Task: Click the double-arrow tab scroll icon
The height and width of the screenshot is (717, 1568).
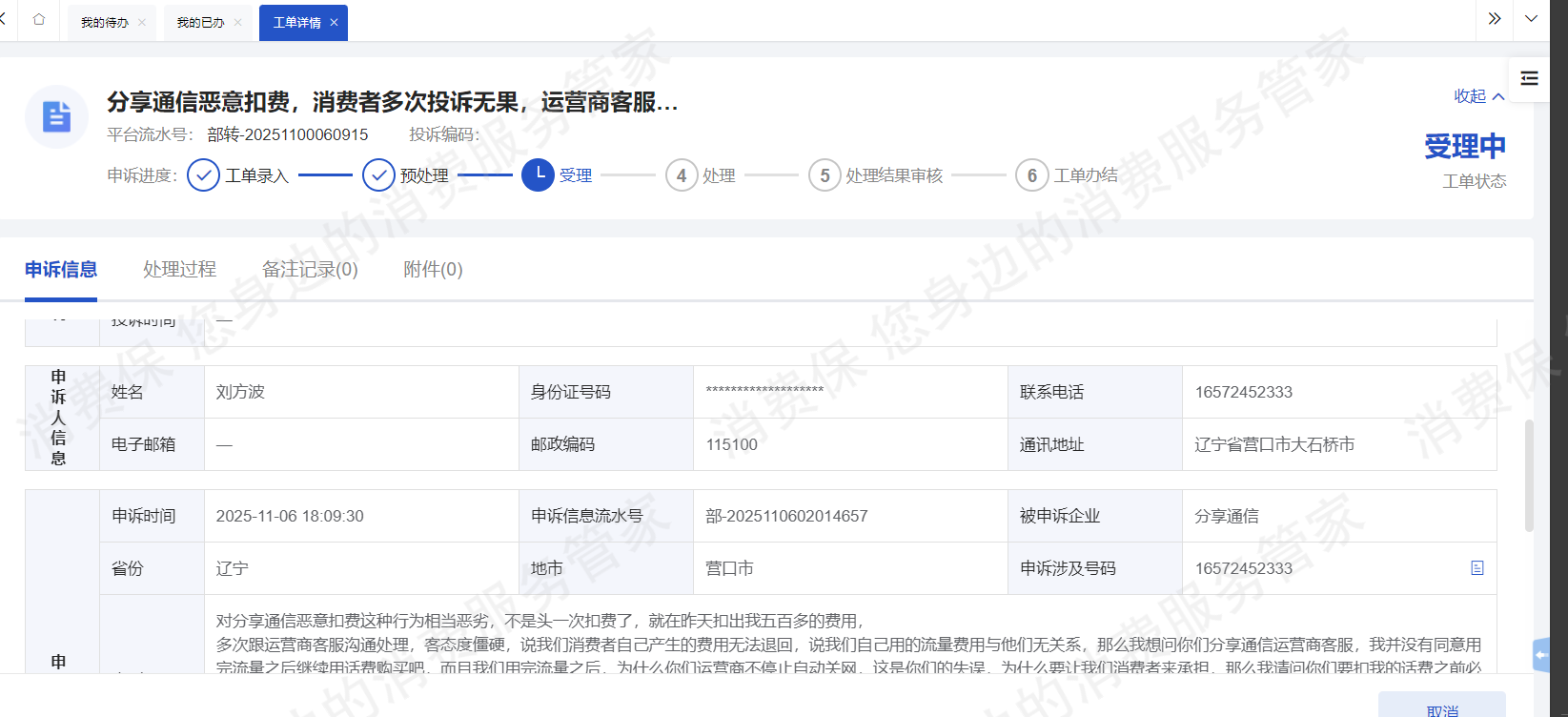Action: [1494, 19]
